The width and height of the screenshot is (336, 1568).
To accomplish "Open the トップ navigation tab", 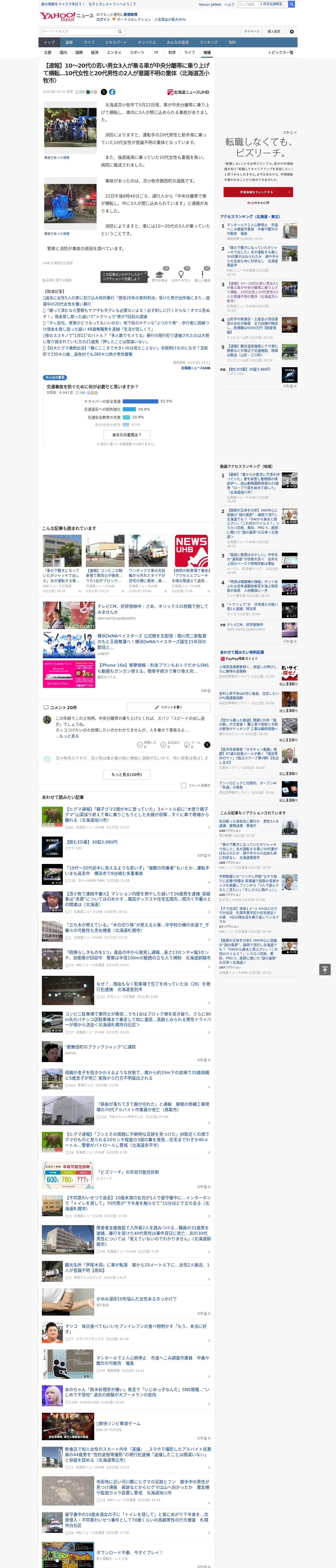I will pos(49,43).
